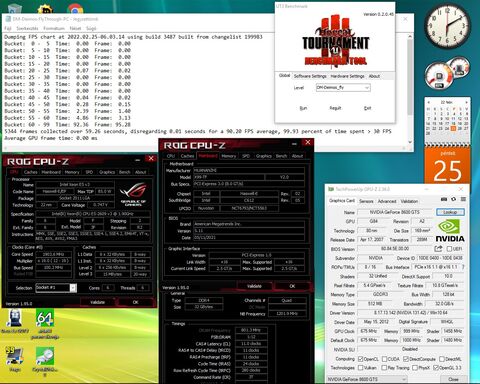Screen dimensions: 480x384
Task: Open the GPU-Z hamburger menu
Action: [463, 199]
